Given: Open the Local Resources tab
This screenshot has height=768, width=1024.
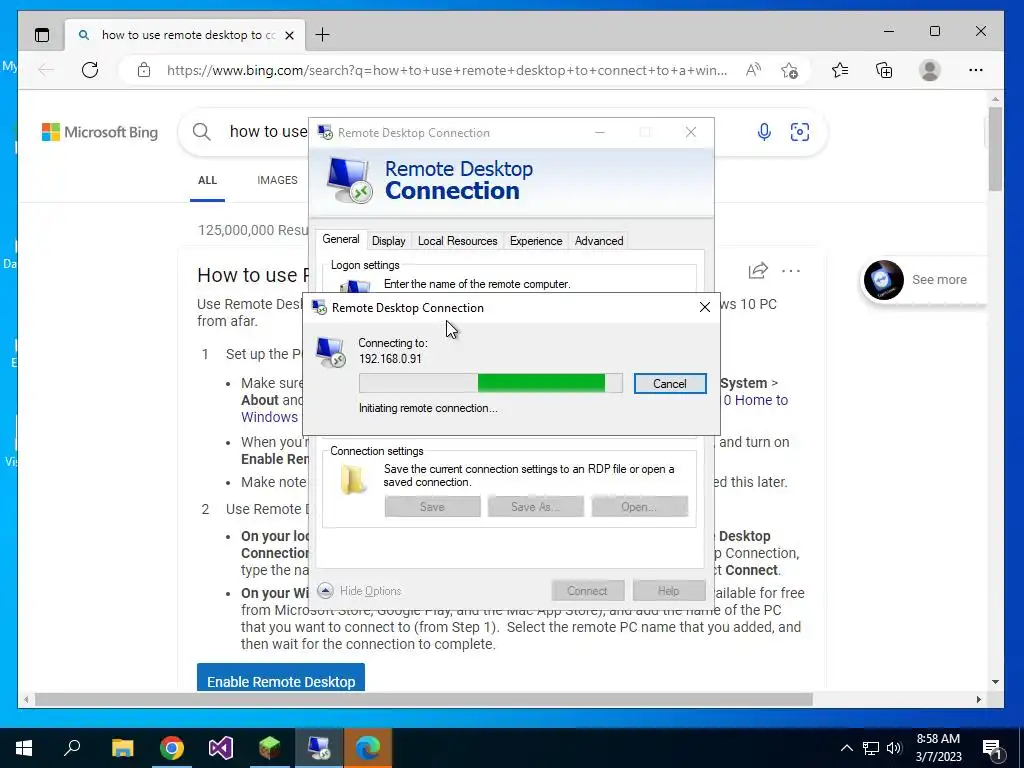Looking at the screenshot, I should 457,241.
